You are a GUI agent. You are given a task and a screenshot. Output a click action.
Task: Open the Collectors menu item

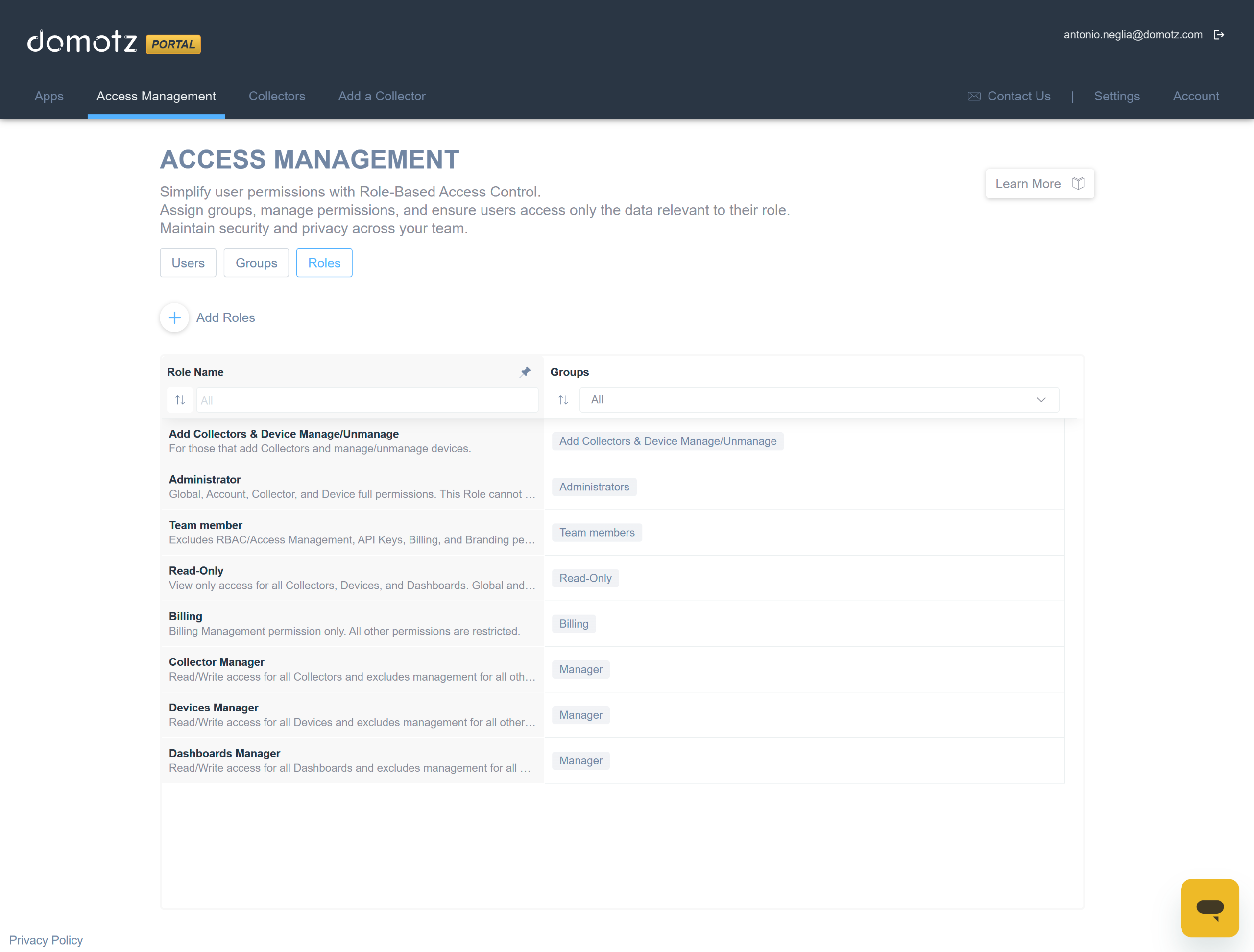coord(277,97)
